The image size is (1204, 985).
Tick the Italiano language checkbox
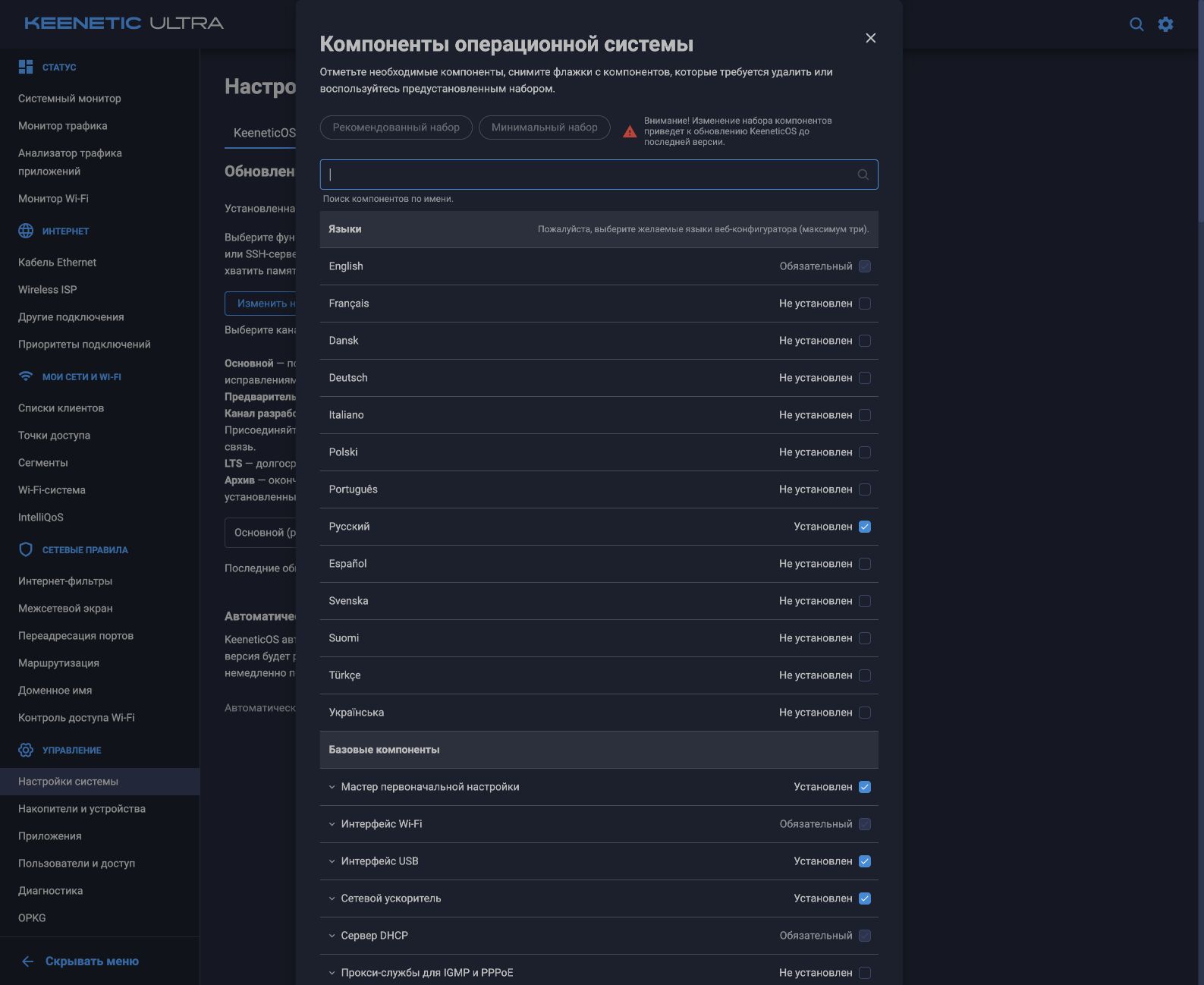tap(865, 415)
